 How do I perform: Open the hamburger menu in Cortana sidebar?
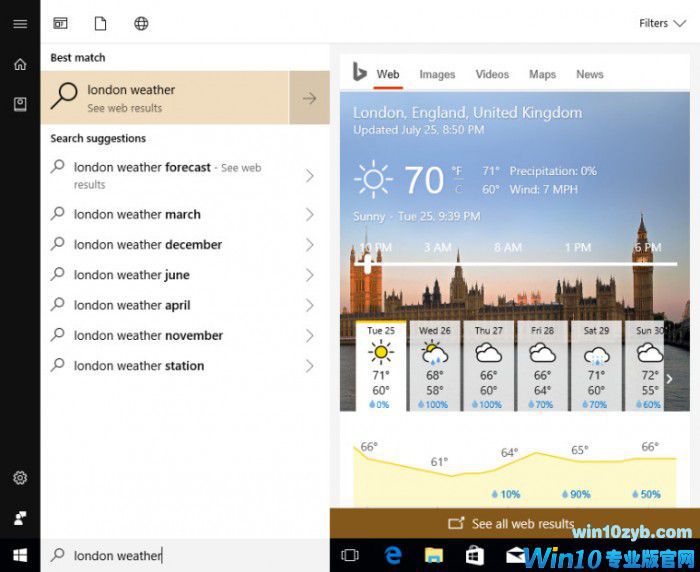point(20,23)
